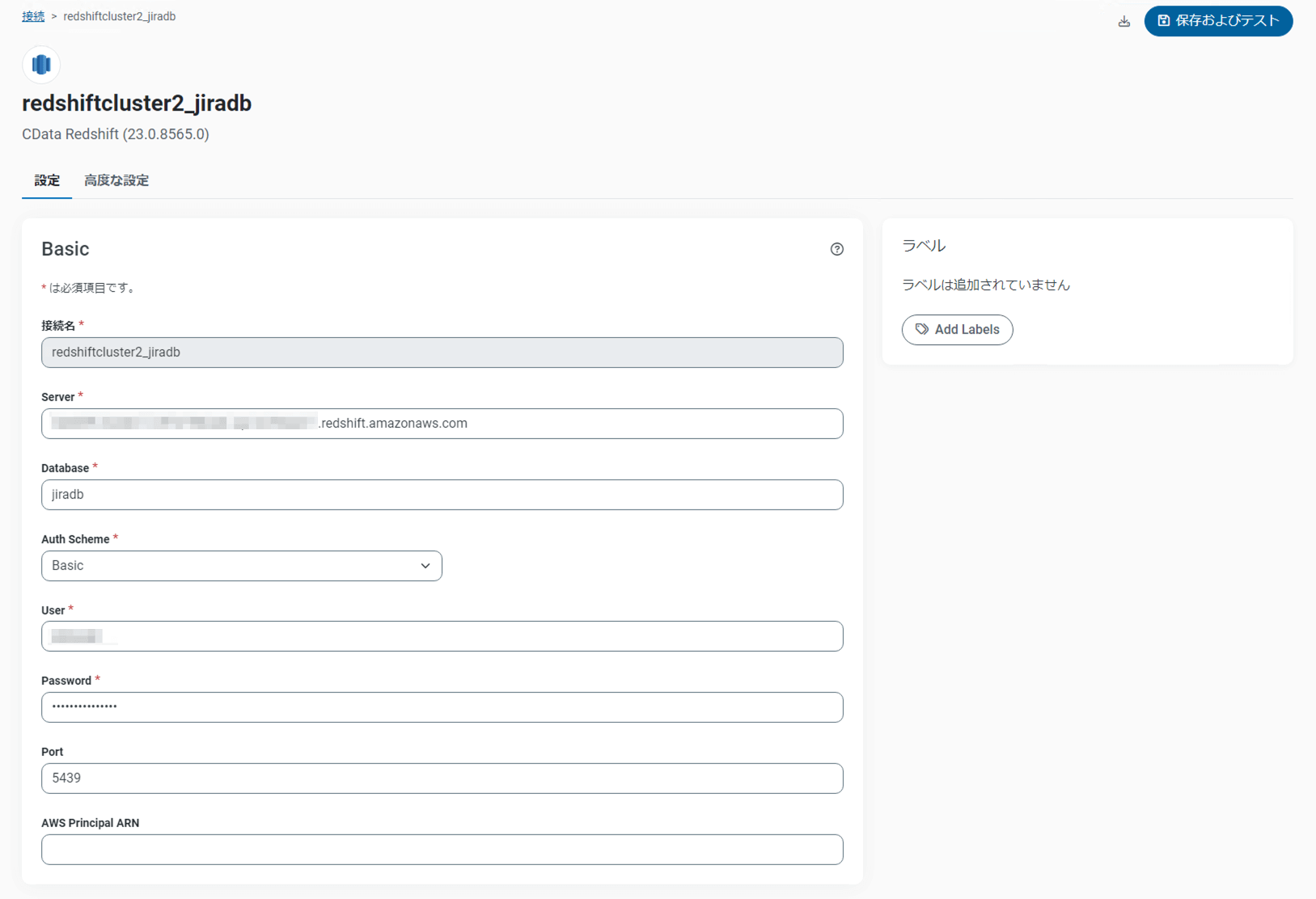Click the Password field
1316x899 pixels.
442,707
